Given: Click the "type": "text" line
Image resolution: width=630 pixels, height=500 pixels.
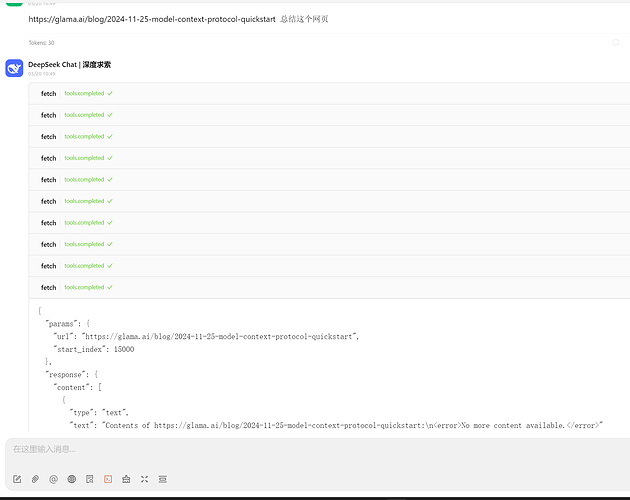Looking at the screenshot, I should click(99, 413).
